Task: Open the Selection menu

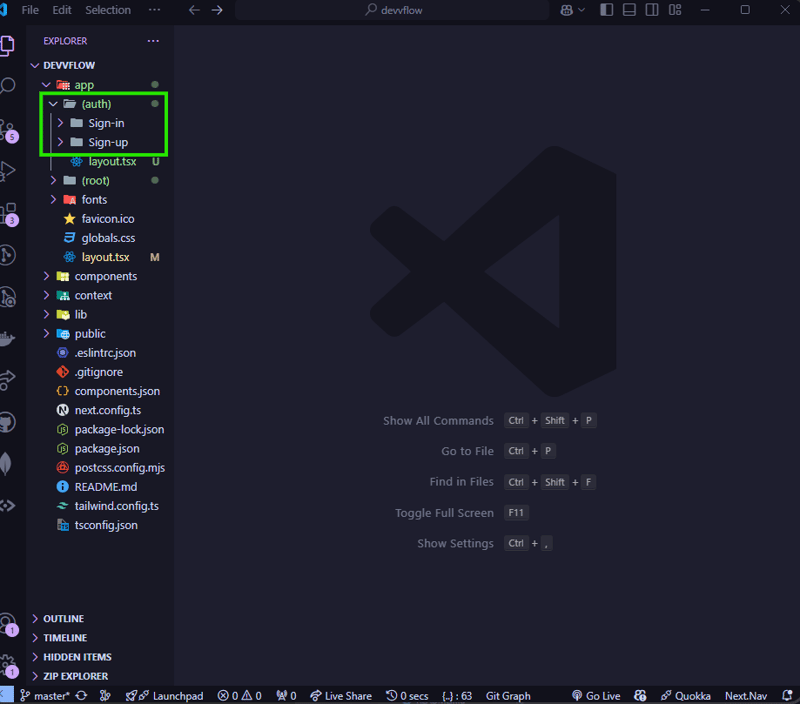Action: tap(108, 10)
